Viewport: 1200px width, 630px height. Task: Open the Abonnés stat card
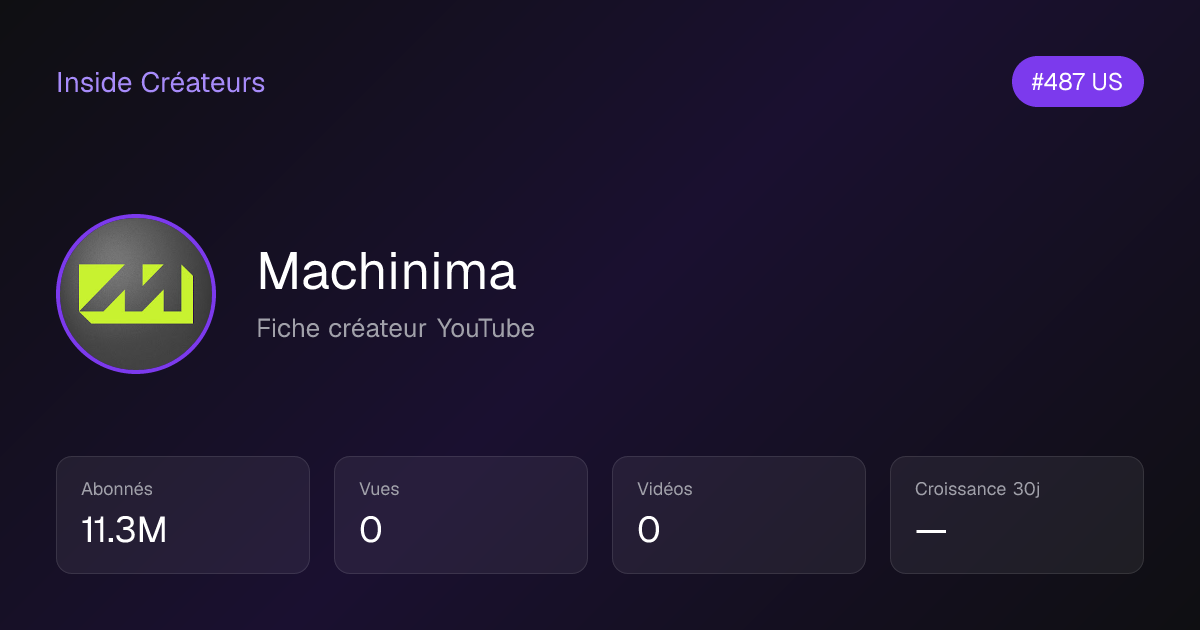[183, 515]
